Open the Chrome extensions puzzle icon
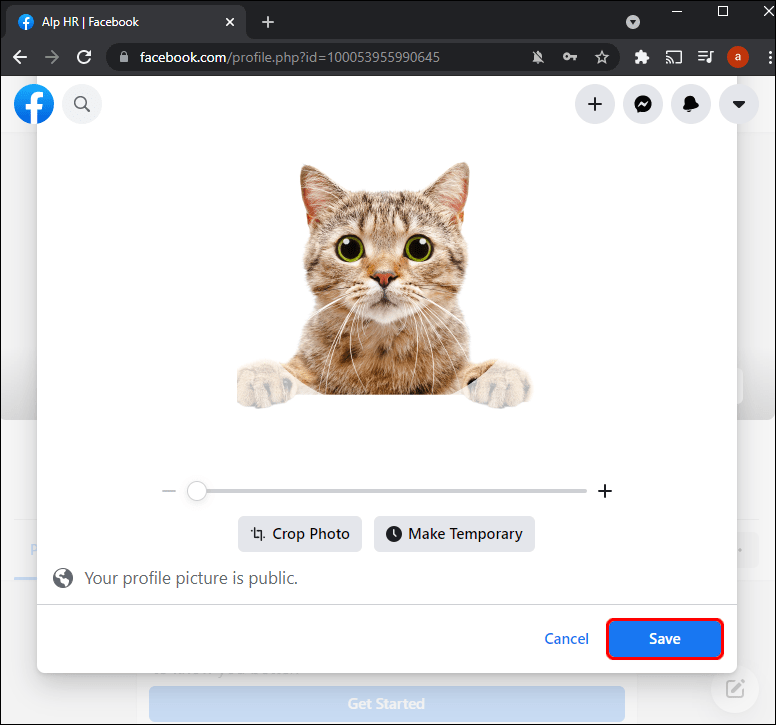776x725 pixels. click(641, 57)
